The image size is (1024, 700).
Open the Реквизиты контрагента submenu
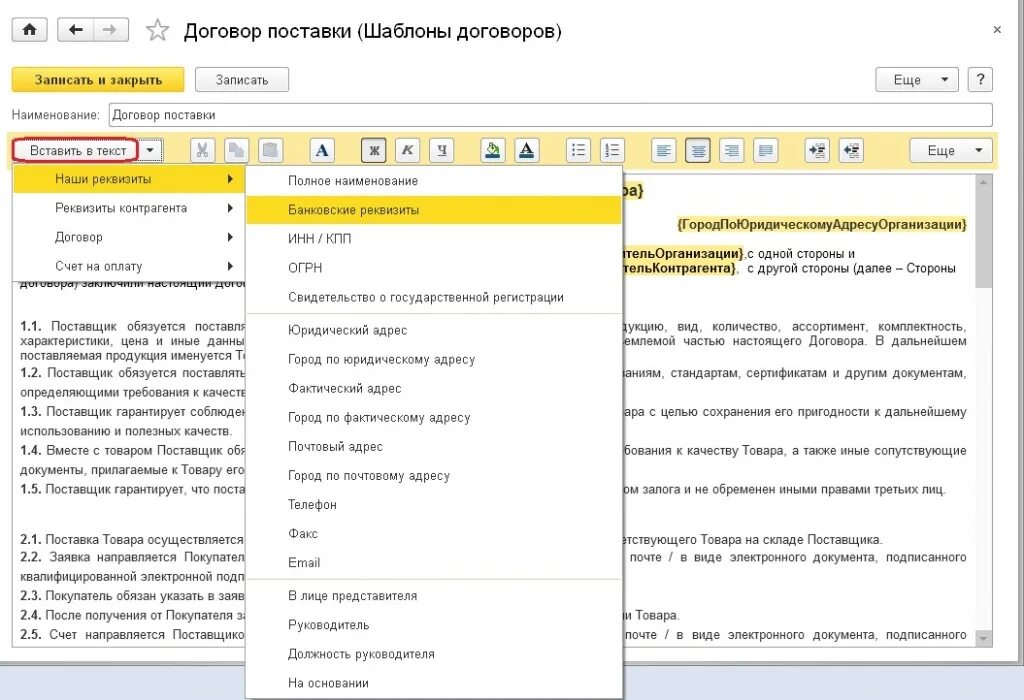[129, 208]
